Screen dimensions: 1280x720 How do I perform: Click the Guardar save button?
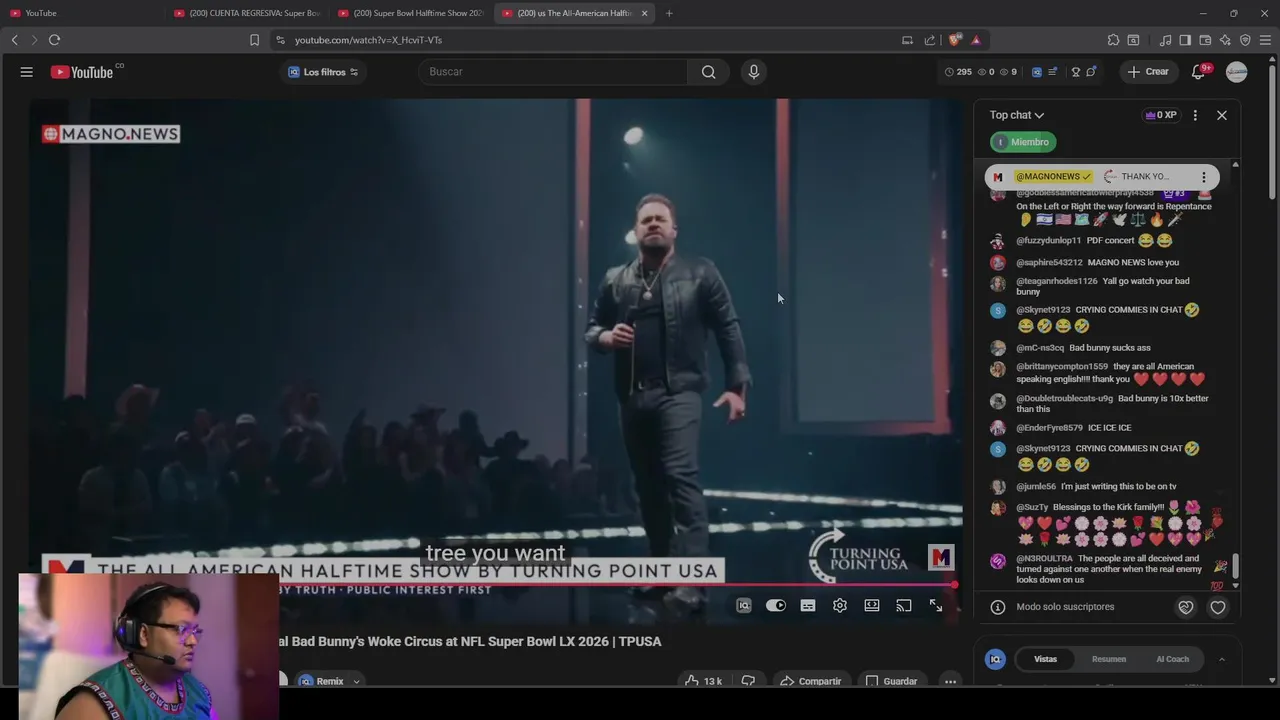tap(891, 681)
